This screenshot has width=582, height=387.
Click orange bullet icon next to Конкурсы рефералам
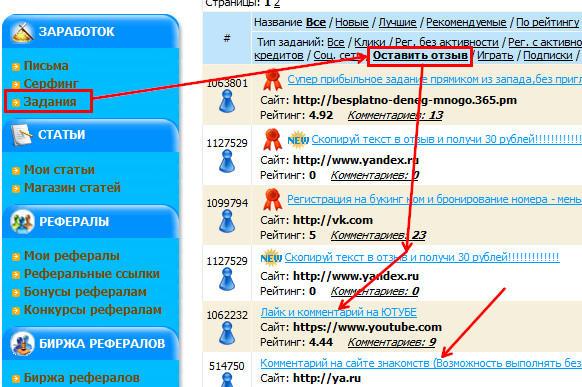pyautogui.click(x=16, y=311)
